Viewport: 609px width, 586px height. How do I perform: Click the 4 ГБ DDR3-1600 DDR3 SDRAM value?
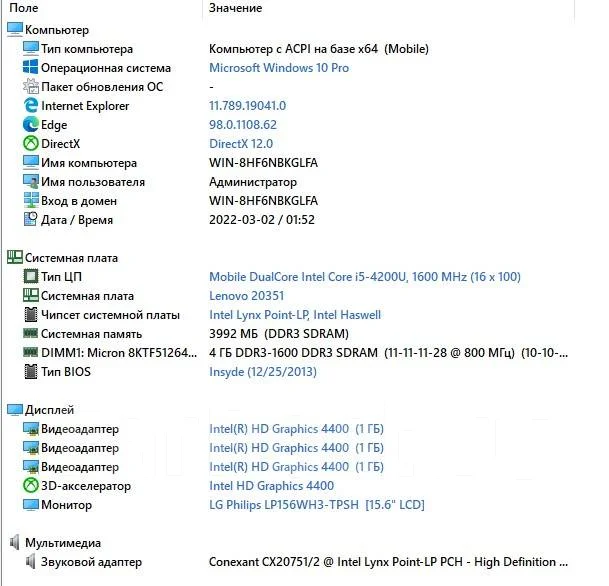click(x=388, y=353)
